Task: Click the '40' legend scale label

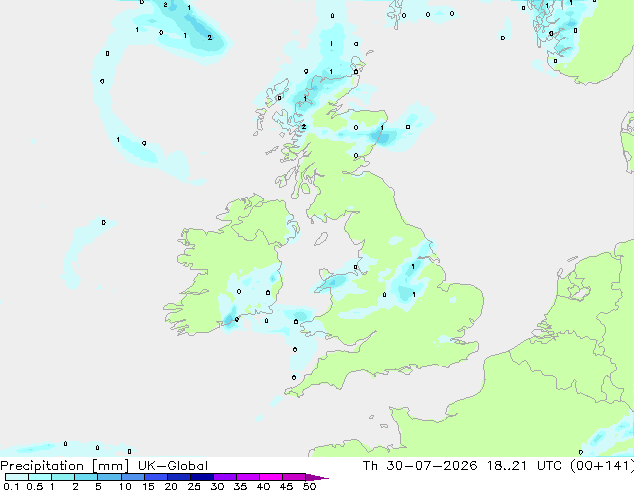Action: (263, 486)
